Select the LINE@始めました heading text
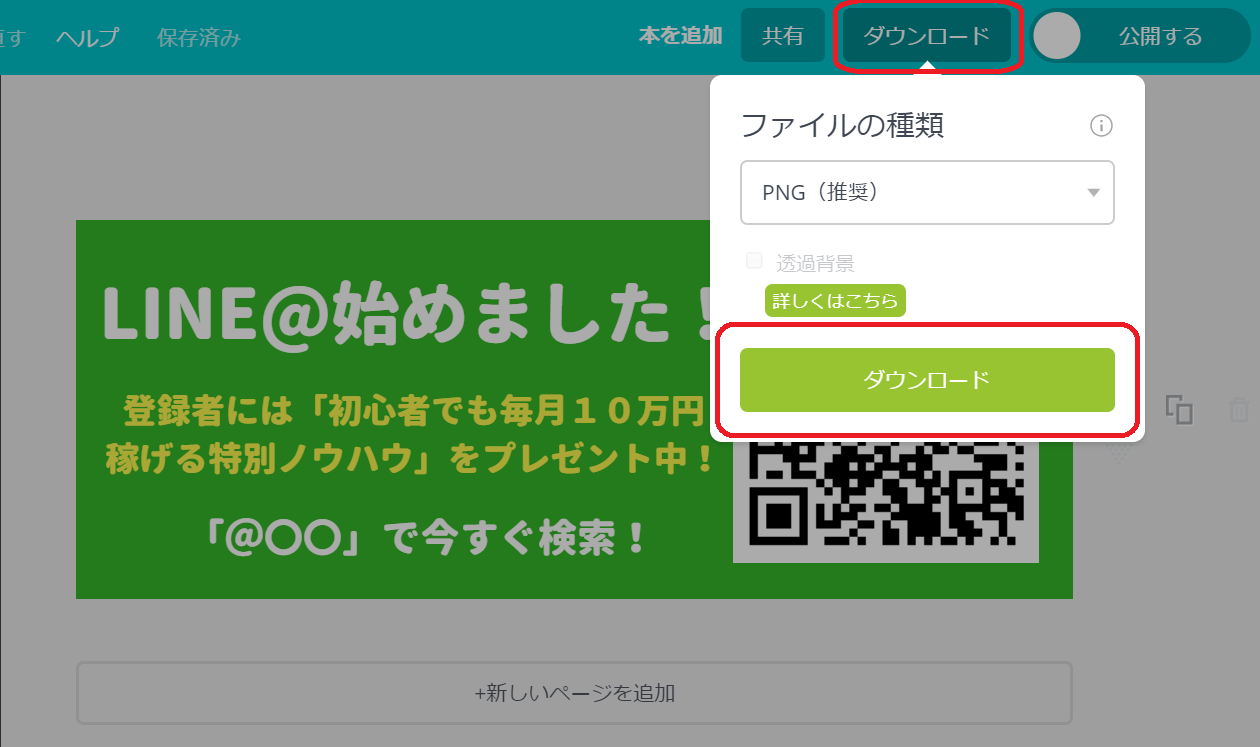The image size is (1260, 747). (407, 313)
